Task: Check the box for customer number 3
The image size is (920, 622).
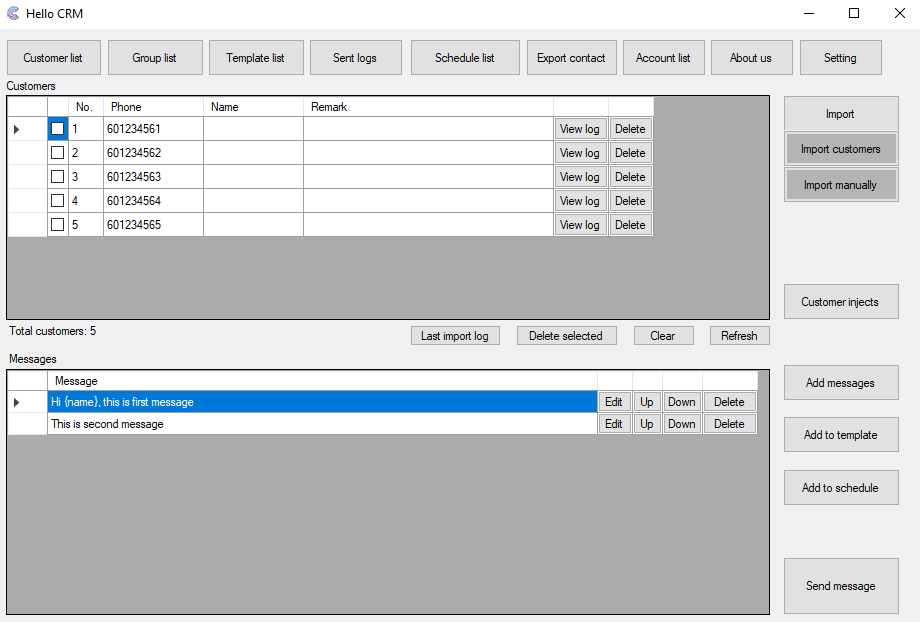Action: pyautogui.click(x=58, y=177)
